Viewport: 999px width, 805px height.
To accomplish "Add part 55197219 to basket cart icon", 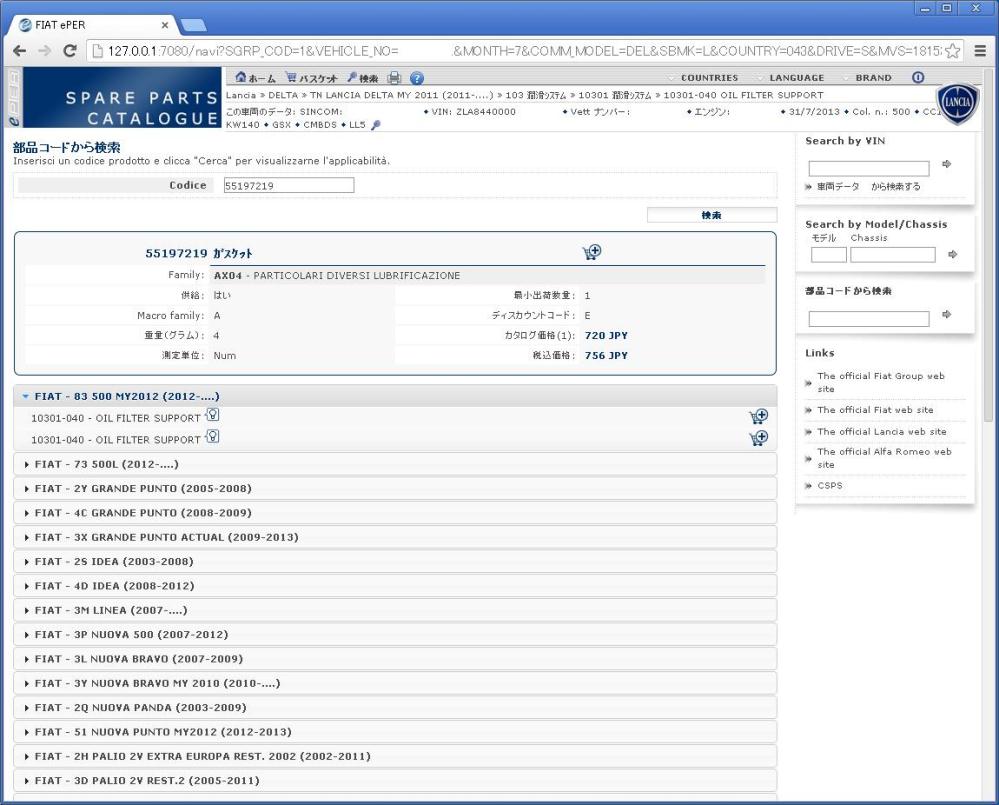I will [591, 252].
